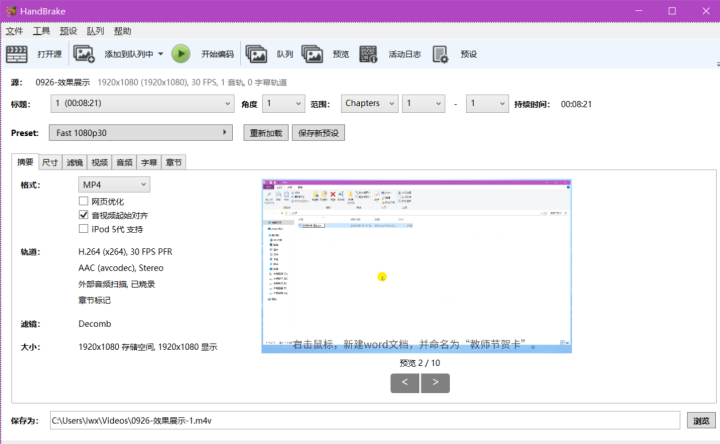Open the 帮助 menu
The image size is (720, 444).
[123, 31]
